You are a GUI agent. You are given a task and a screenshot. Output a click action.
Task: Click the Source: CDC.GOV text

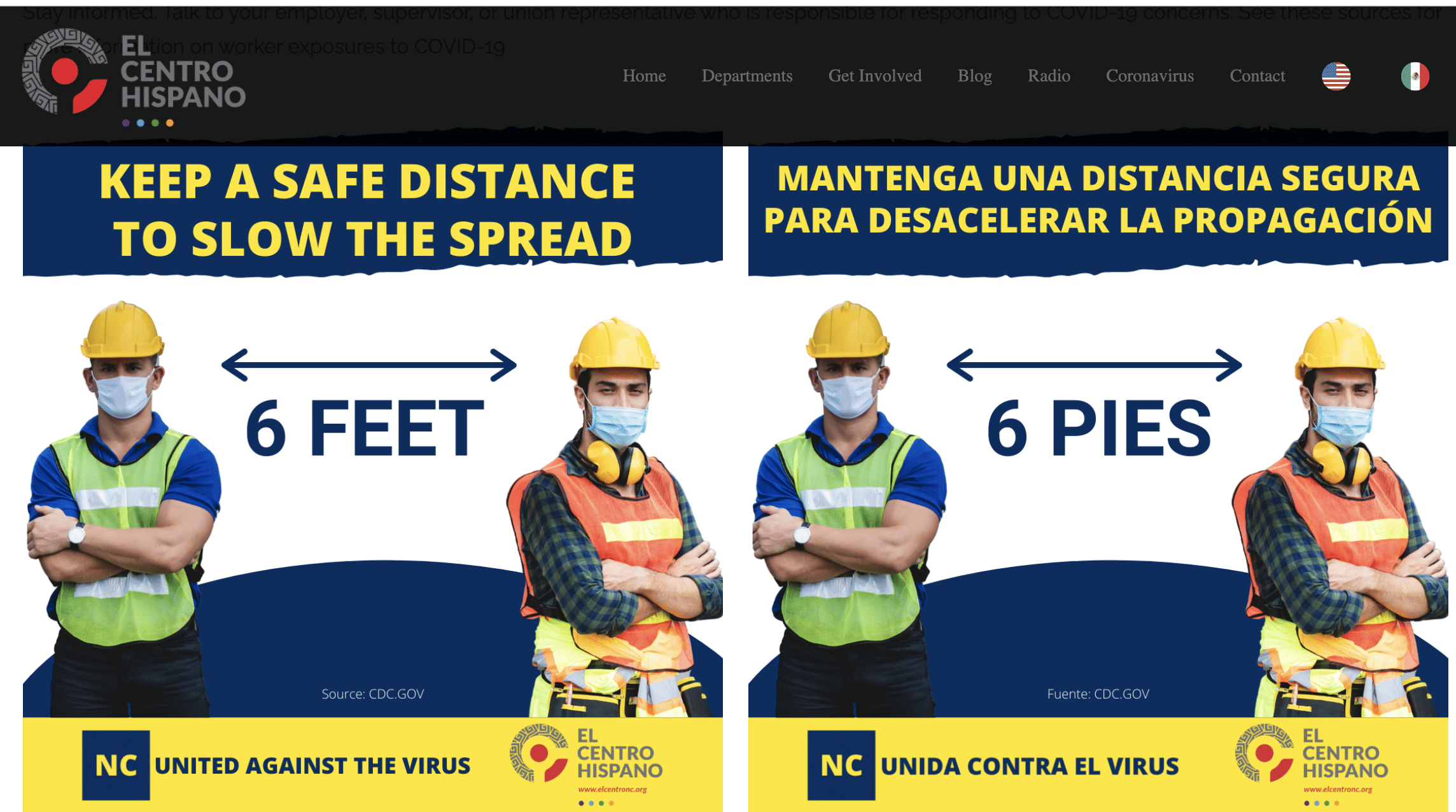coord(373,694)
